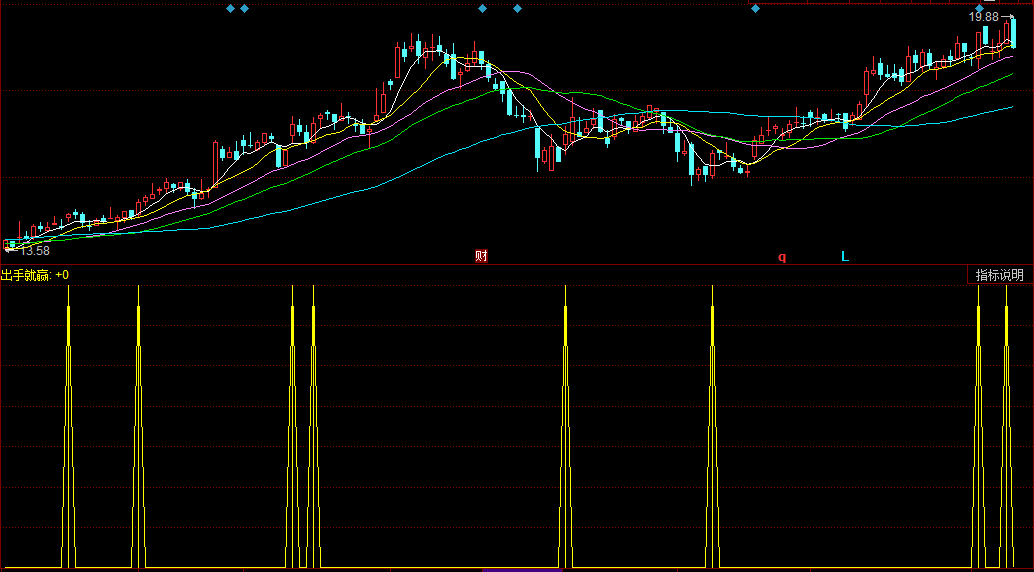Screen dimensions: 1034x572
Task: Click the red 财 financial marker
Action: 481,256
